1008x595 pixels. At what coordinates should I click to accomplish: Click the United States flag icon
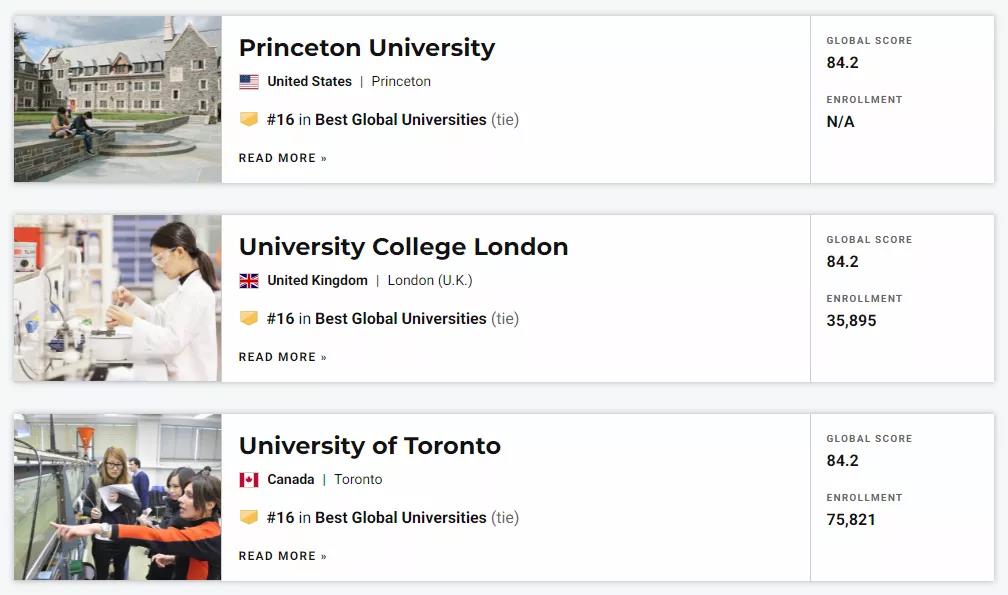[250, 81]
